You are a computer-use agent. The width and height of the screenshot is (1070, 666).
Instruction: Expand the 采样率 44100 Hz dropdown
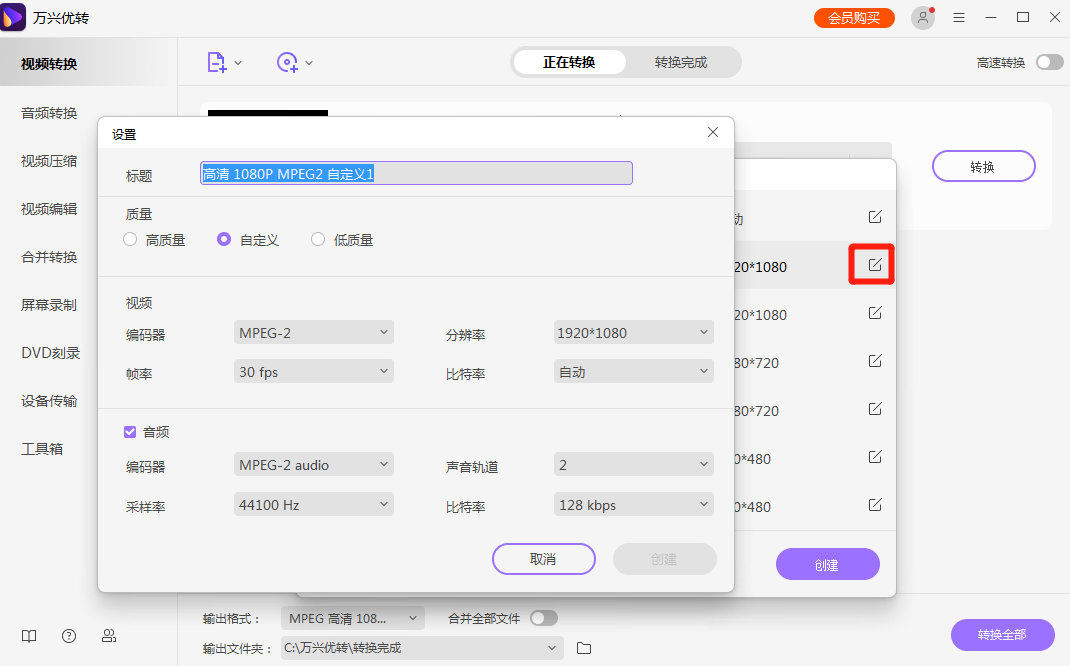313,504
